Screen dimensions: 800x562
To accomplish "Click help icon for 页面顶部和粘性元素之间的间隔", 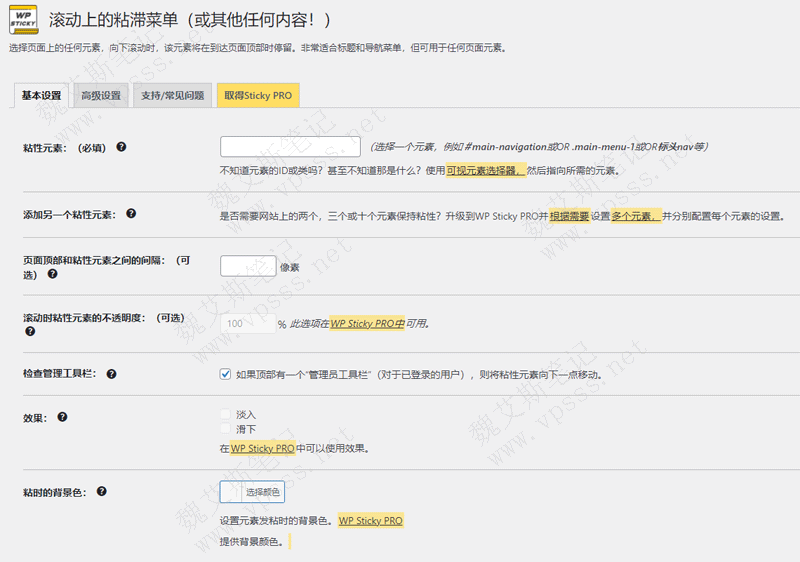I will tap(52, 274).
